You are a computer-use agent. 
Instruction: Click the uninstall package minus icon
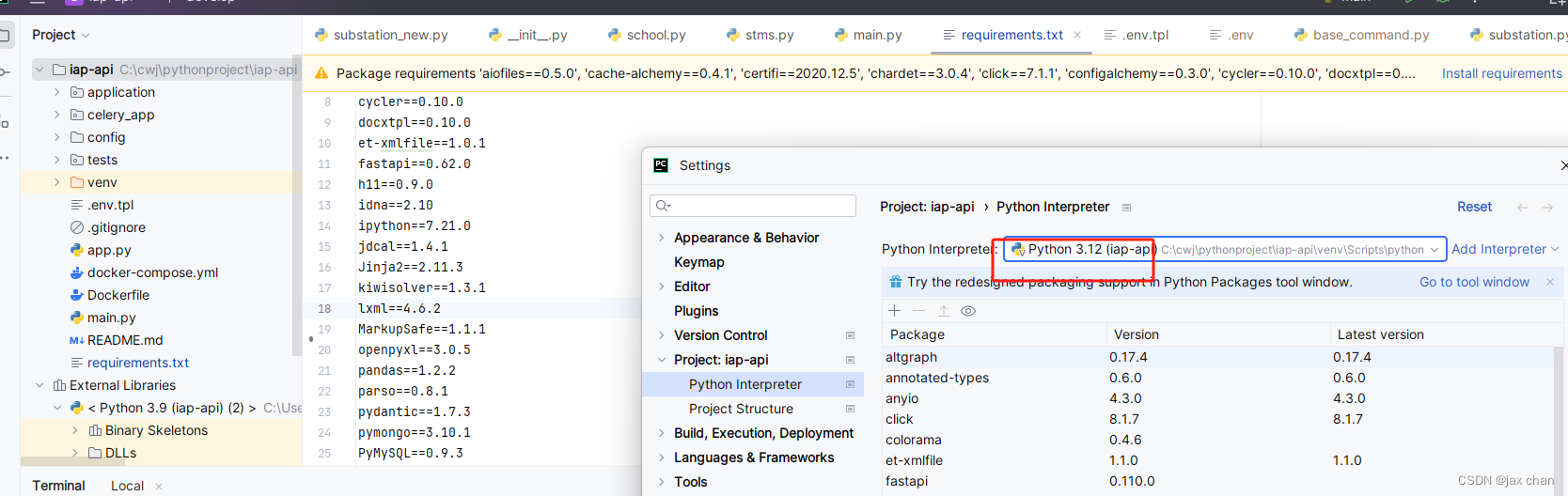pyautogui.click(x=918, y=311)
